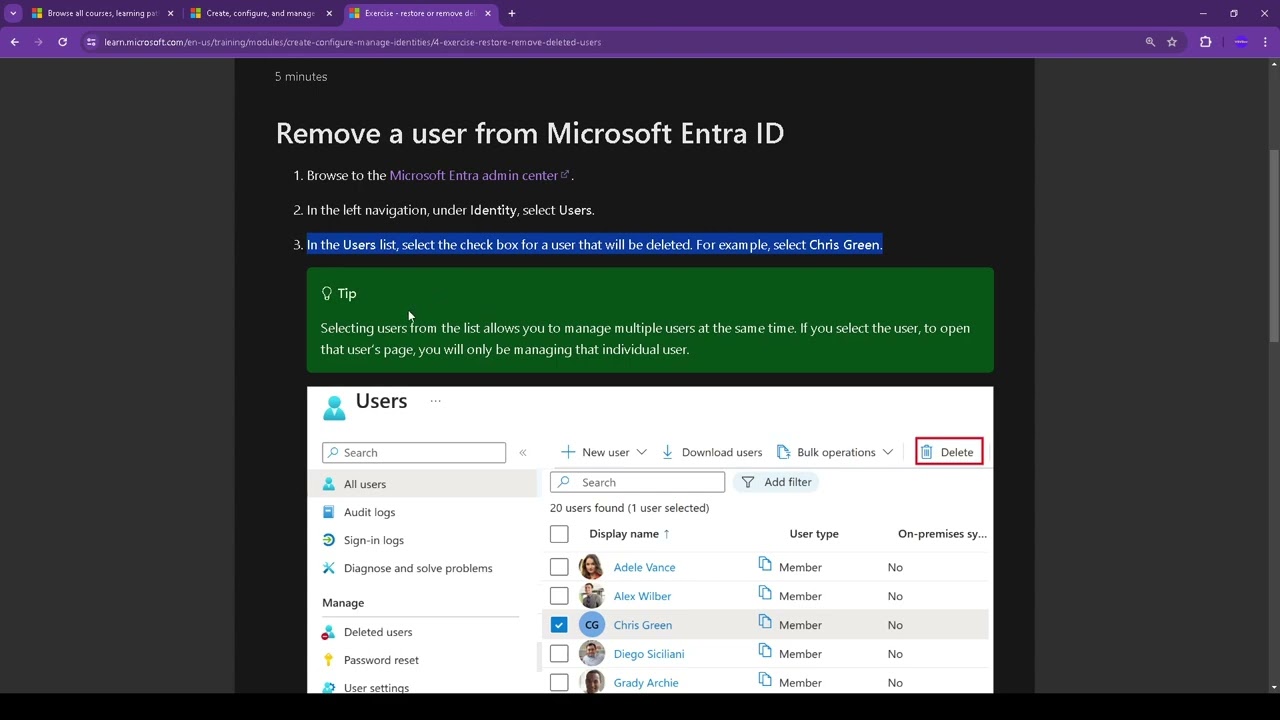Open Grady Archie's user link
The image size is (1280, 720).
(x=646, y=683)
